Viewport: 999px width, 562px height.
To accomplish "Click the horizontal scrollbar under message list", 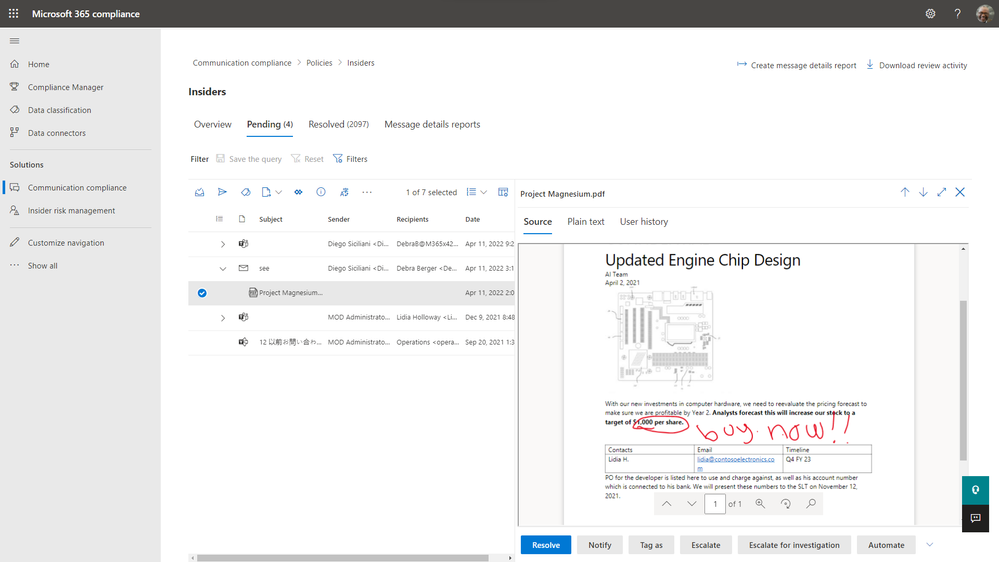I will tap(343, 558).
